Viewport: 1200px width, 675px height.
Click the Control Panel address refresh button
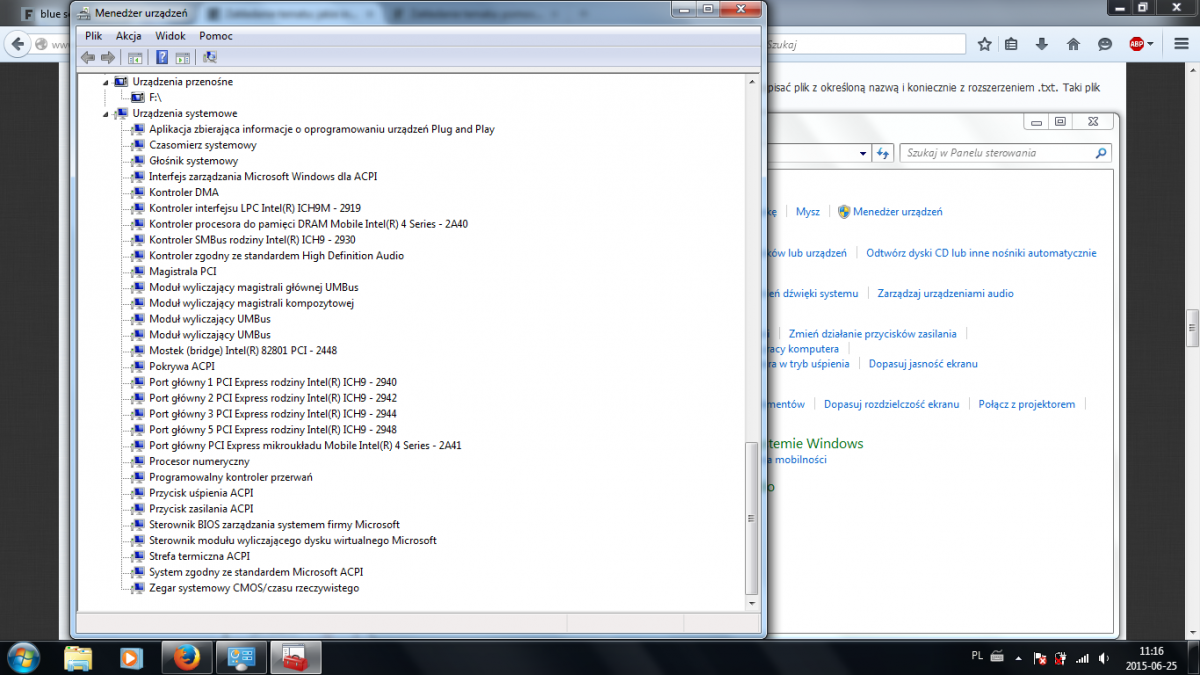click(x=883, y=153)
